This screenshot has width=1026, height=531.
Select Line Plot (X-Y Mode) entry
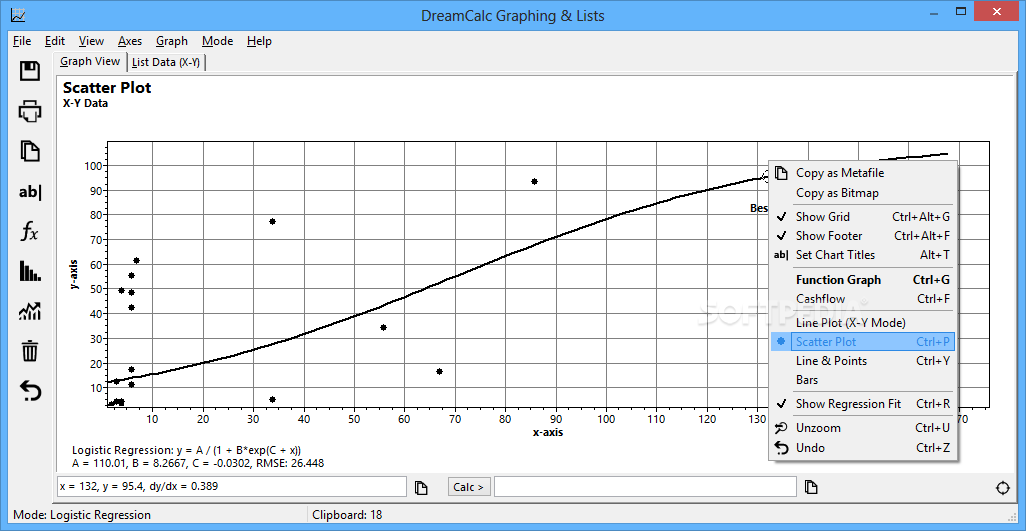(862, 322)
